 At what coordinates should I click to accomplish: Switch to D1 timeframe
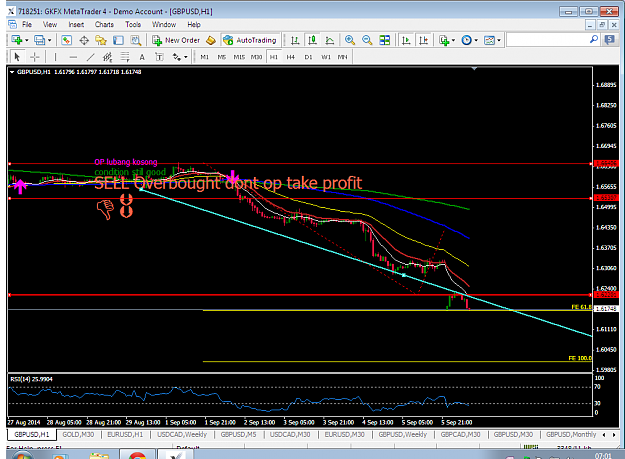pos(308,57)
